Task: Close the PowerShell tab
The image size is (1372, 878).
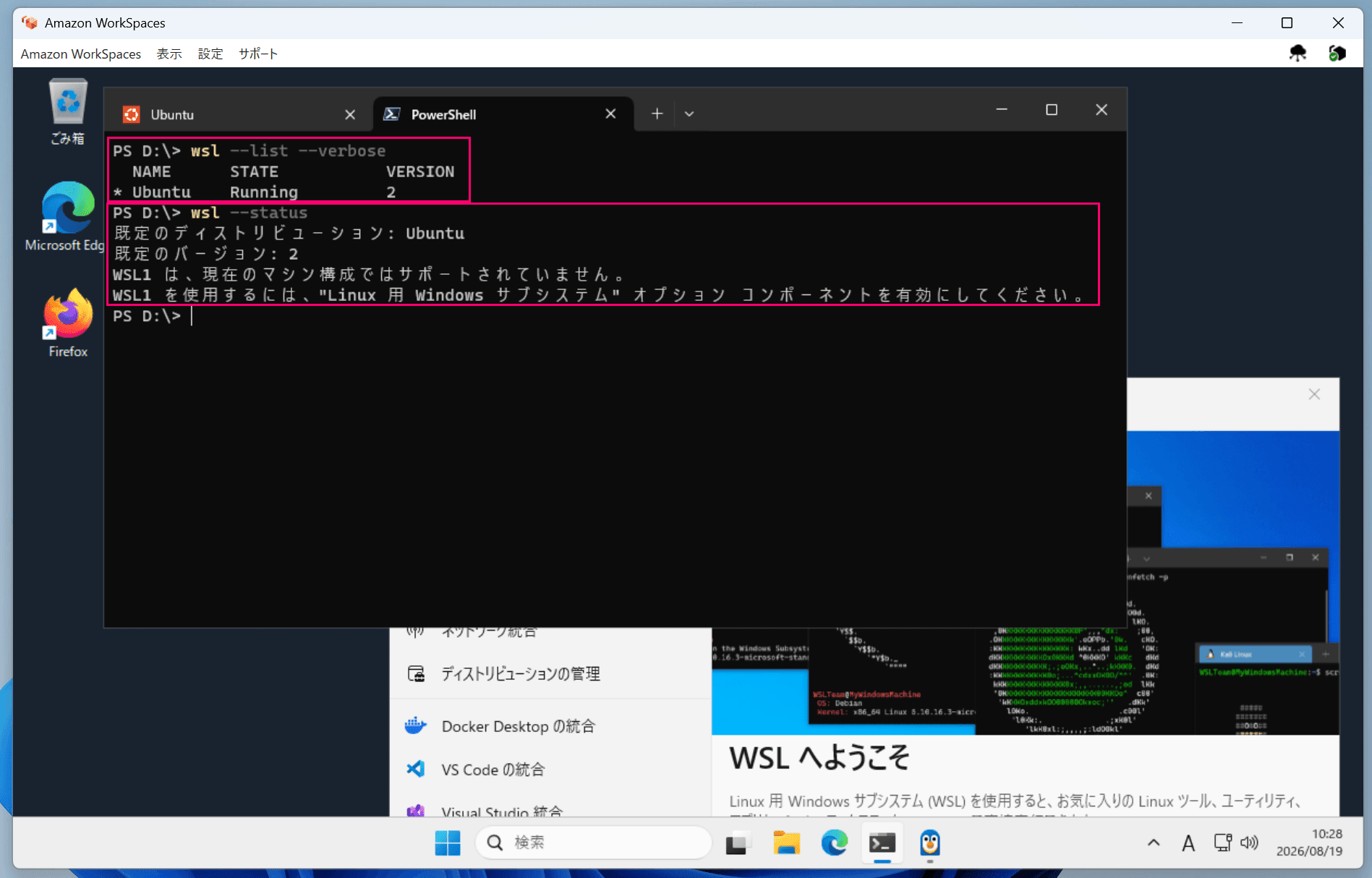Action: click(610, 114)
